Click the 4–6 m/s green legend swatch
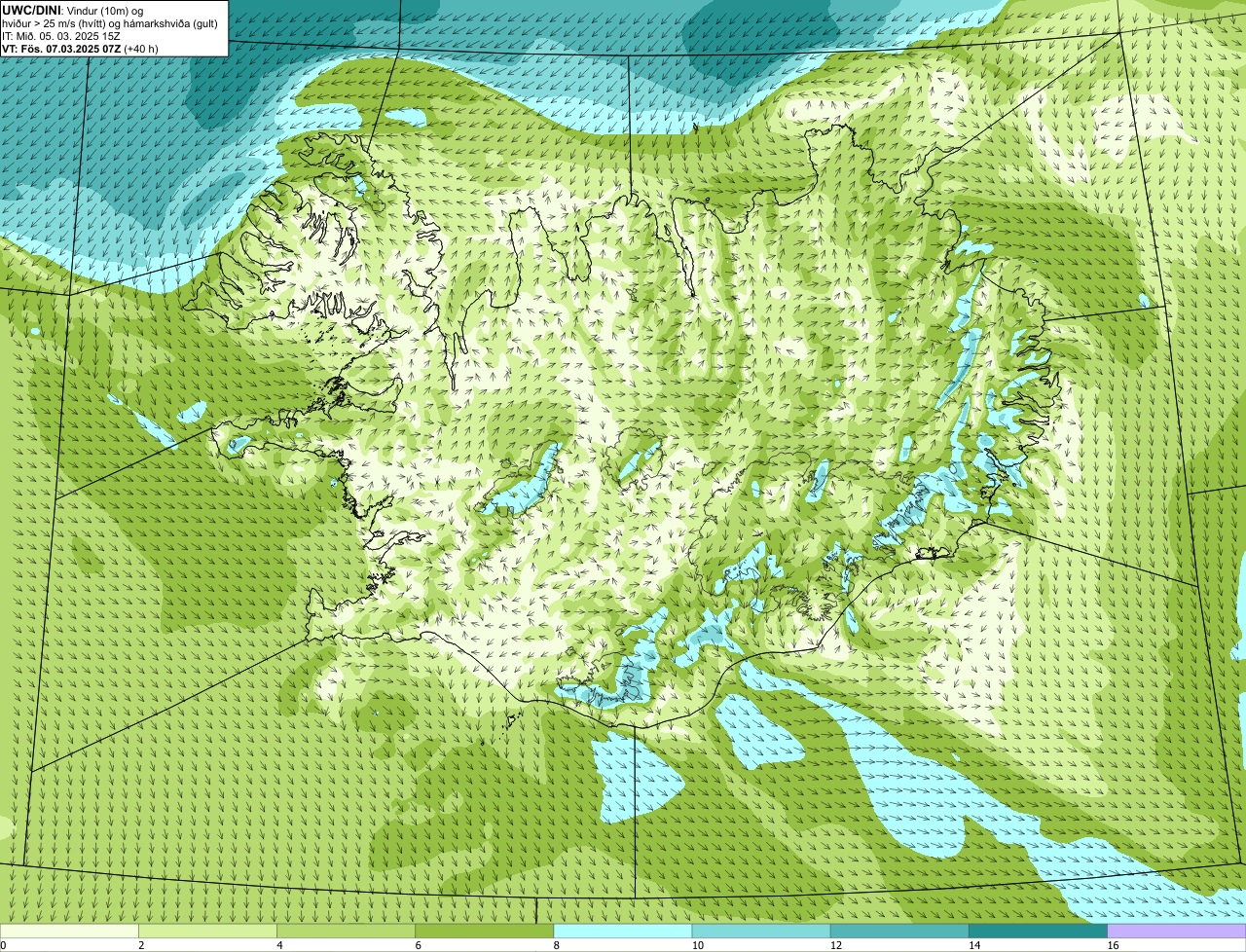This screenshot has width=1246, height=952. pyautogui.click(x=346, y=932)
